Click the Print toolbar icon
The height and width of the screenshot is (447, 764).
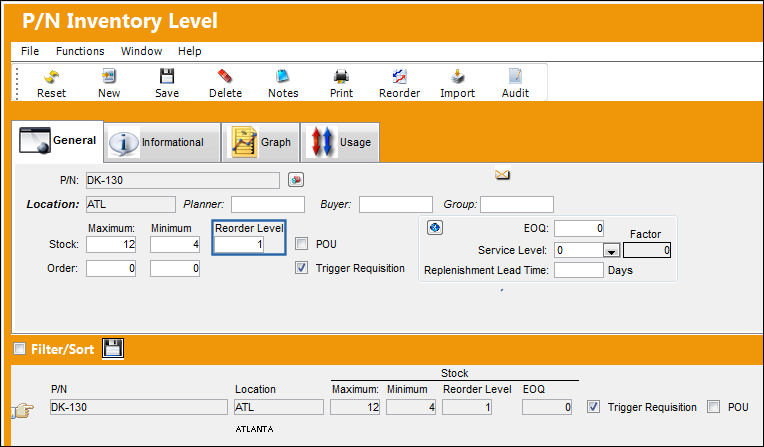(x=341, y=77)
